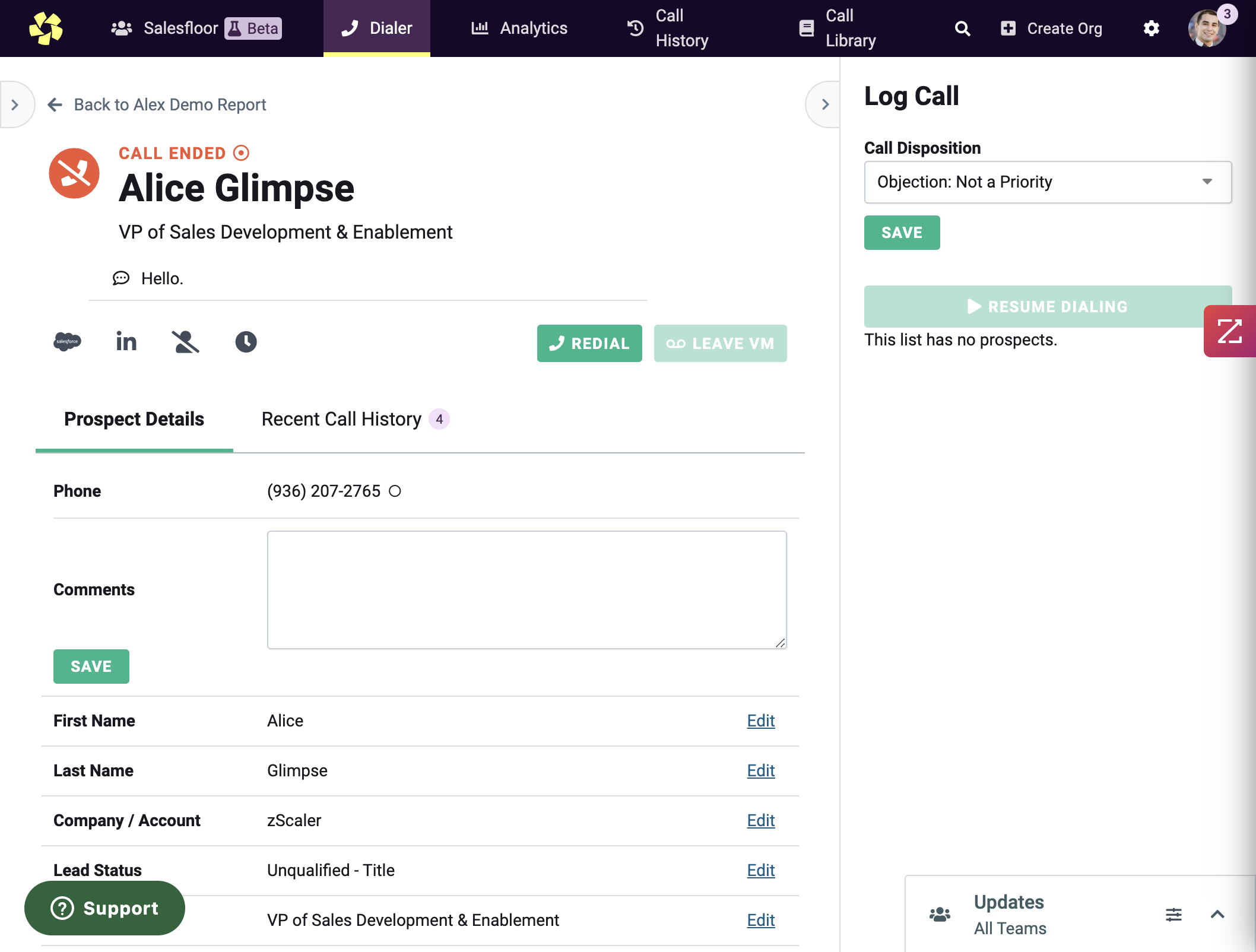Click into the Comments text area

(527, 590)
